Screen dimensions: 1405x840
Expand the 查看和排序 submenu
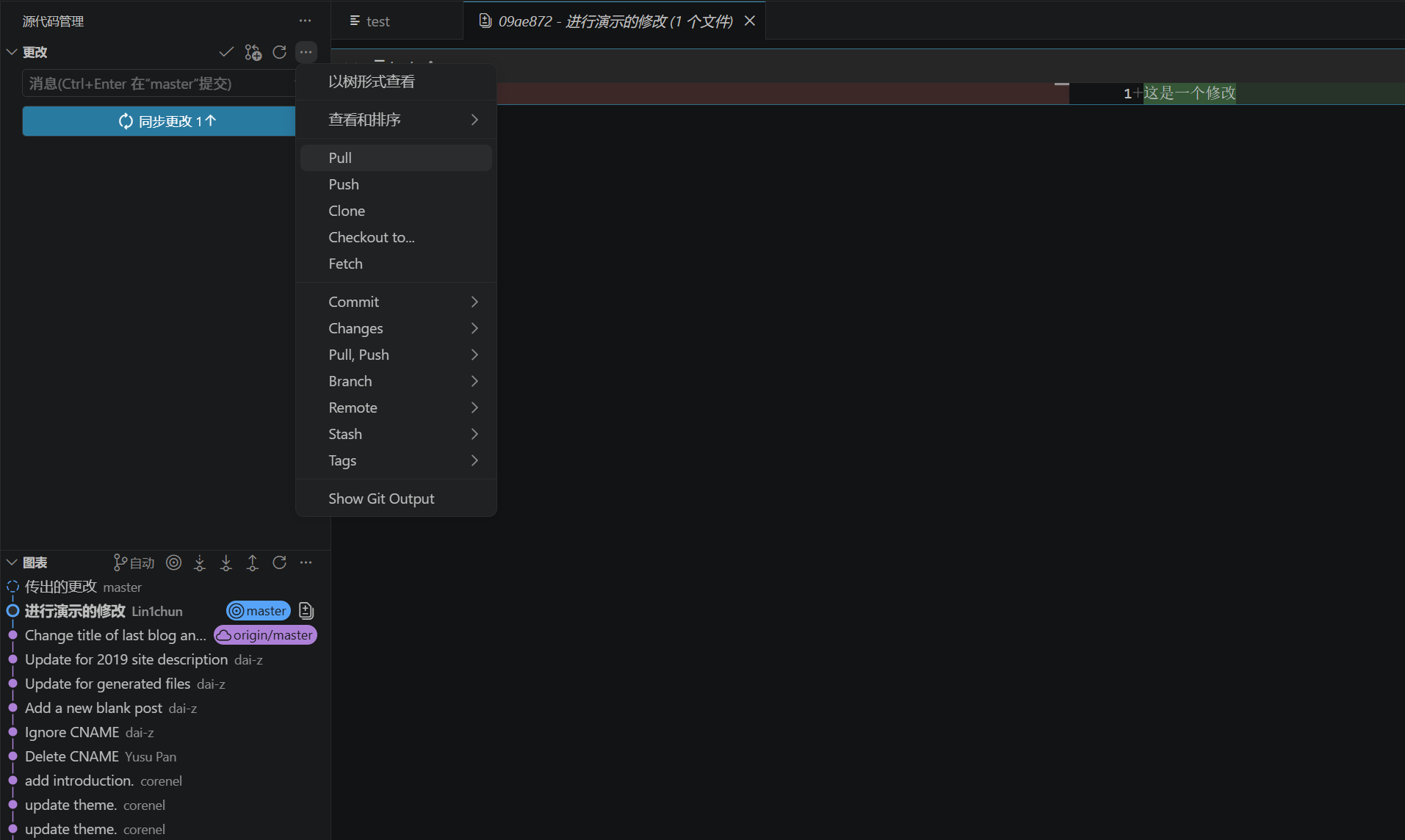[396, 120]
